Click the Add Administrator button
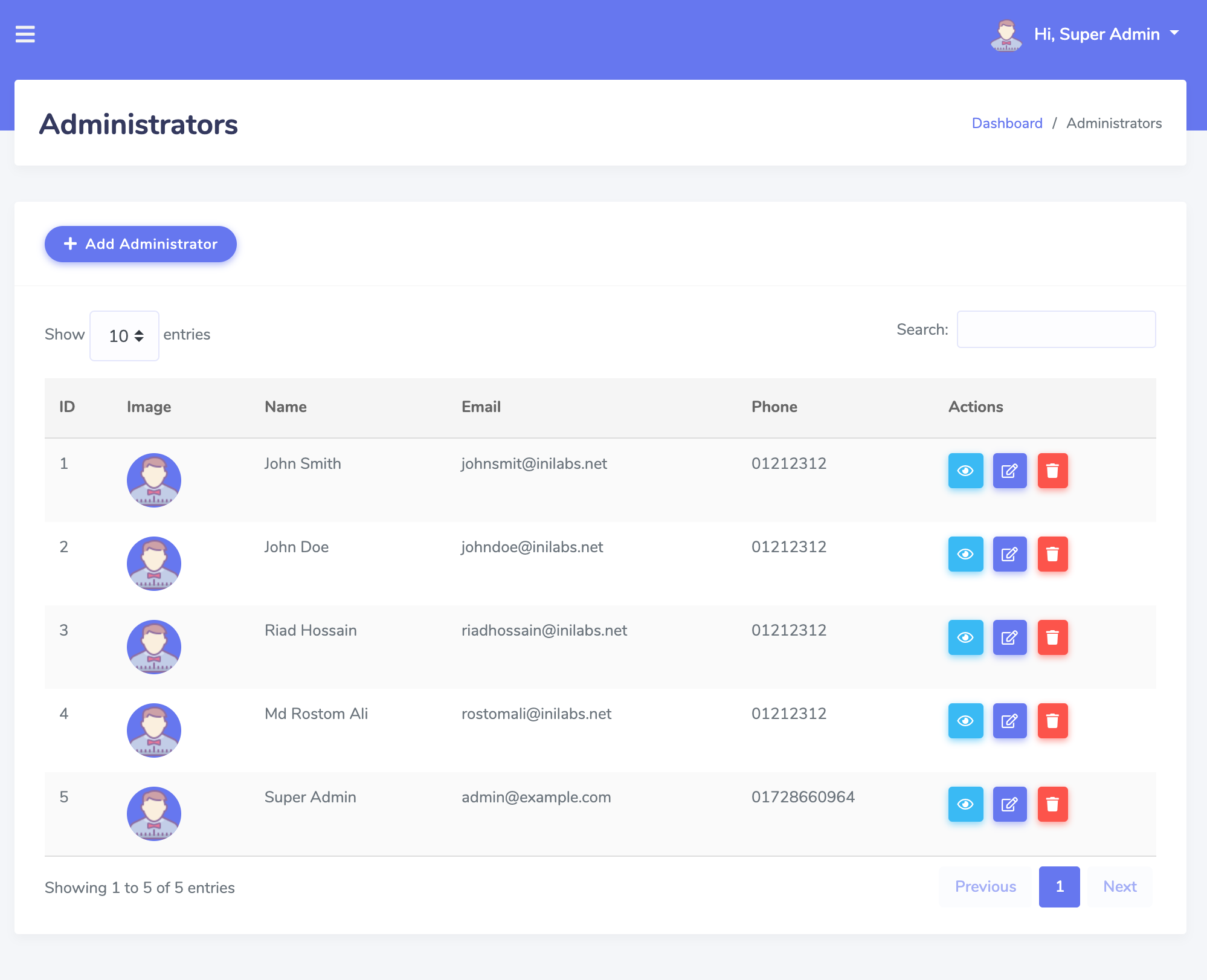 [141, 244]
